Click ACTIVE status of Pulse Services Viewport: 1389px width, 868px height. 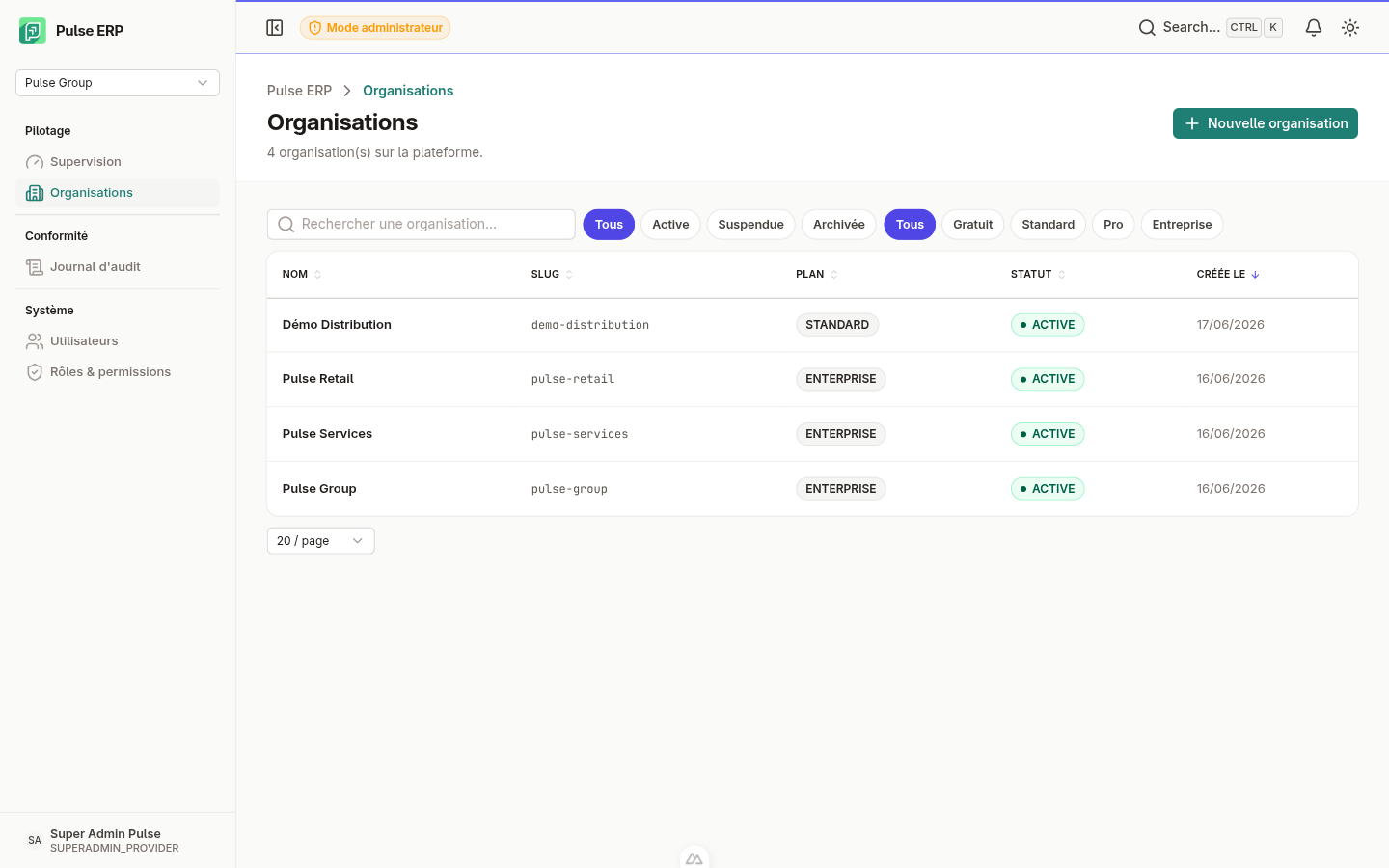1048,434
